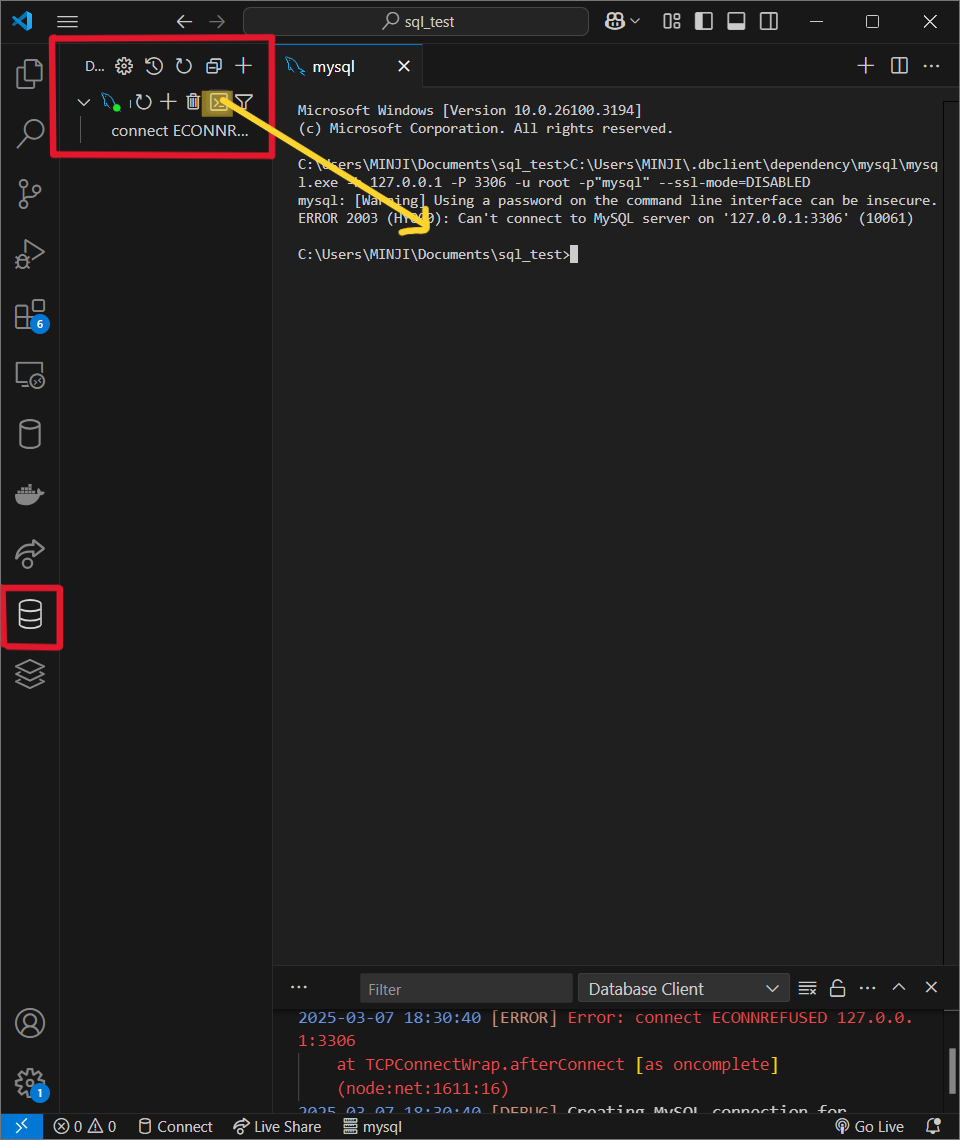
Task: Open Extensions view with badge 6
Action: point(31,315)
